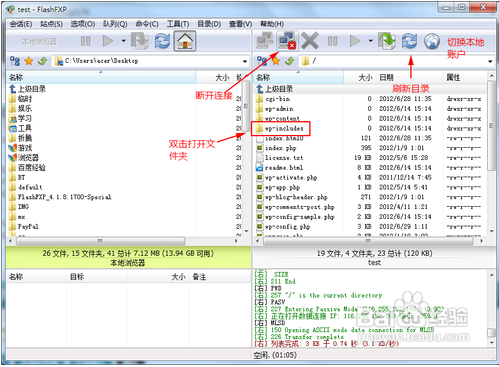Sort local files by 大小 column
Viewport: 499px width, 367px height.
click(214, 78)
